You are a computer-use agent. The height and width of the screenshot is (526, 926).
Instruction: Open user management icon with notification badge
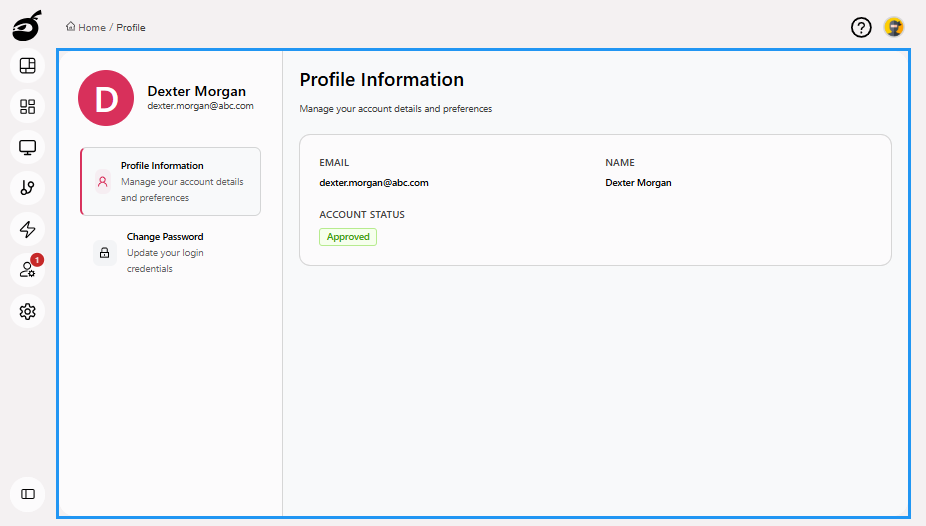pos(27,270)
